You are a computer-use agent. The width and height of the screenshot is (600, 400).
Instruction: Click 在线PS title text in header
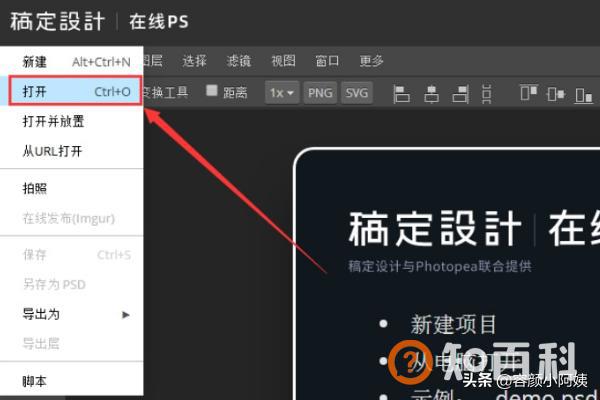[x=159, y=22]
